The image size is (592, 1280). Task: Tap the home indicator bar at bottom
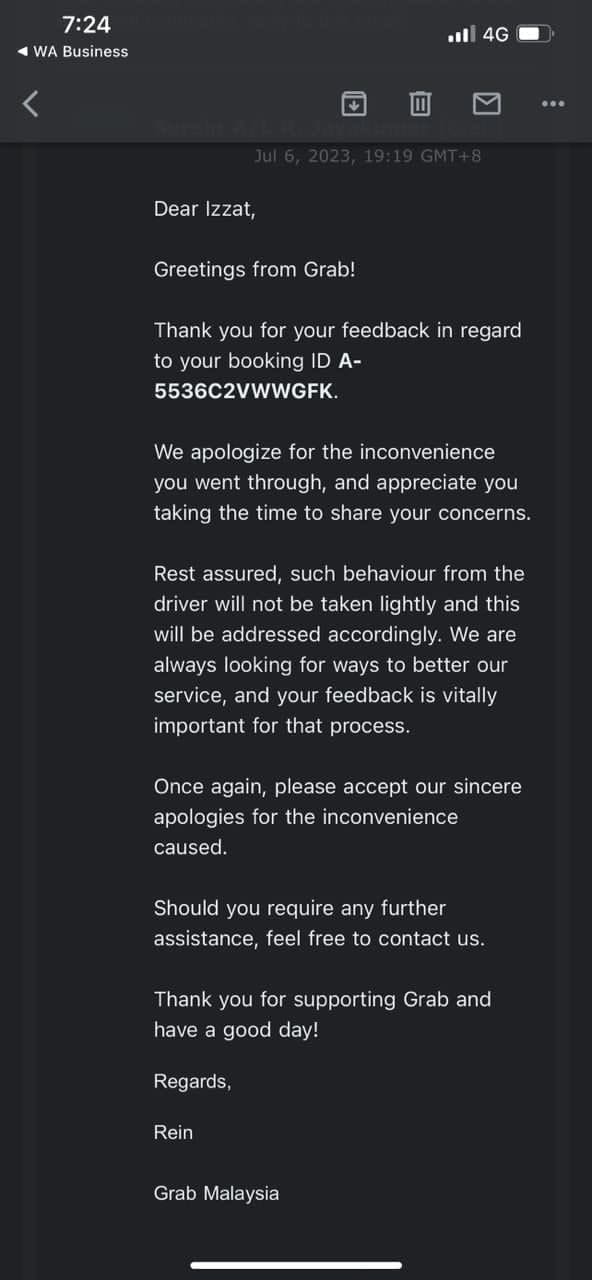click(x=296, y=1265)
